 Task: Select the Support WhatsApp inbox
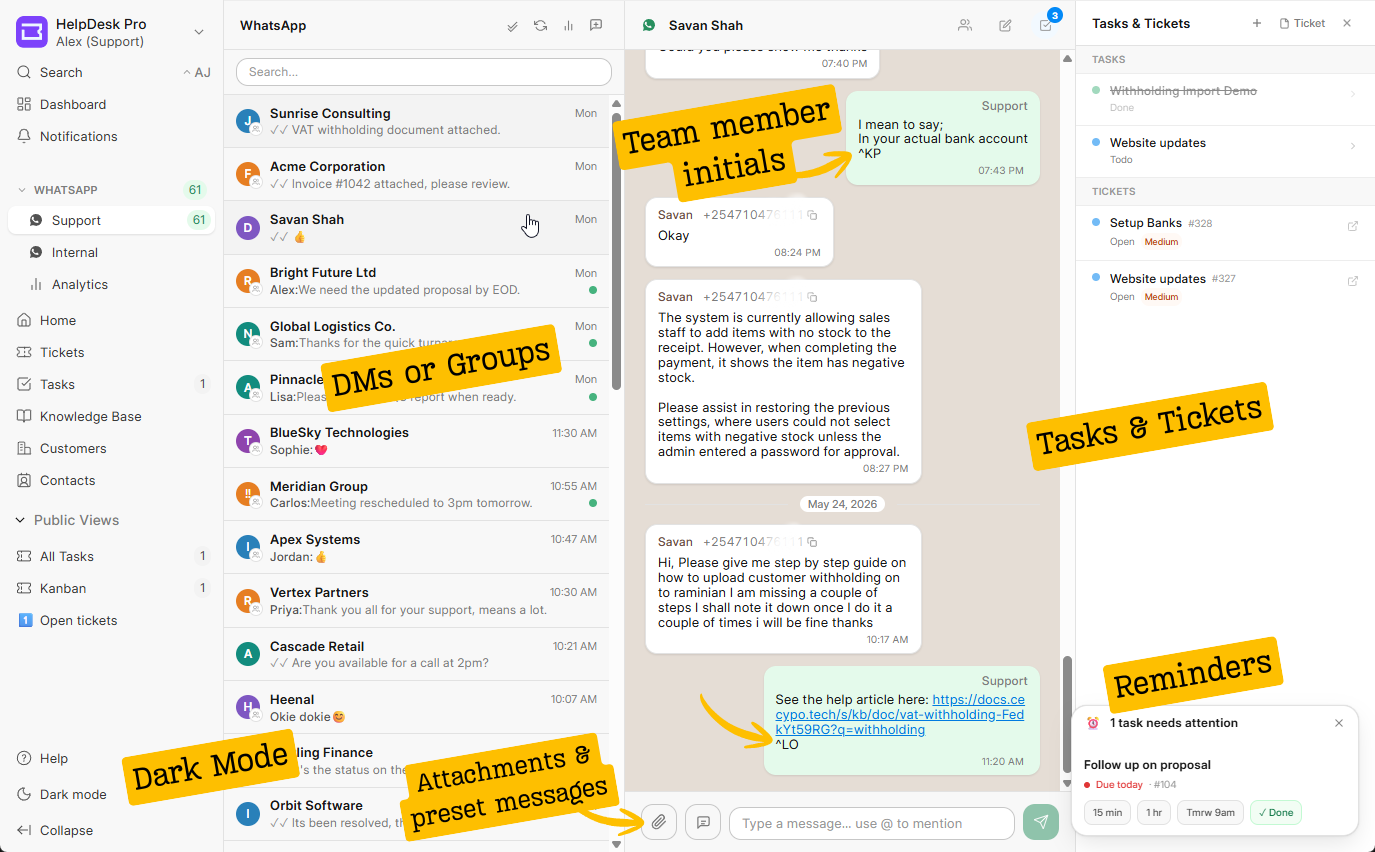tap(111, 220)
